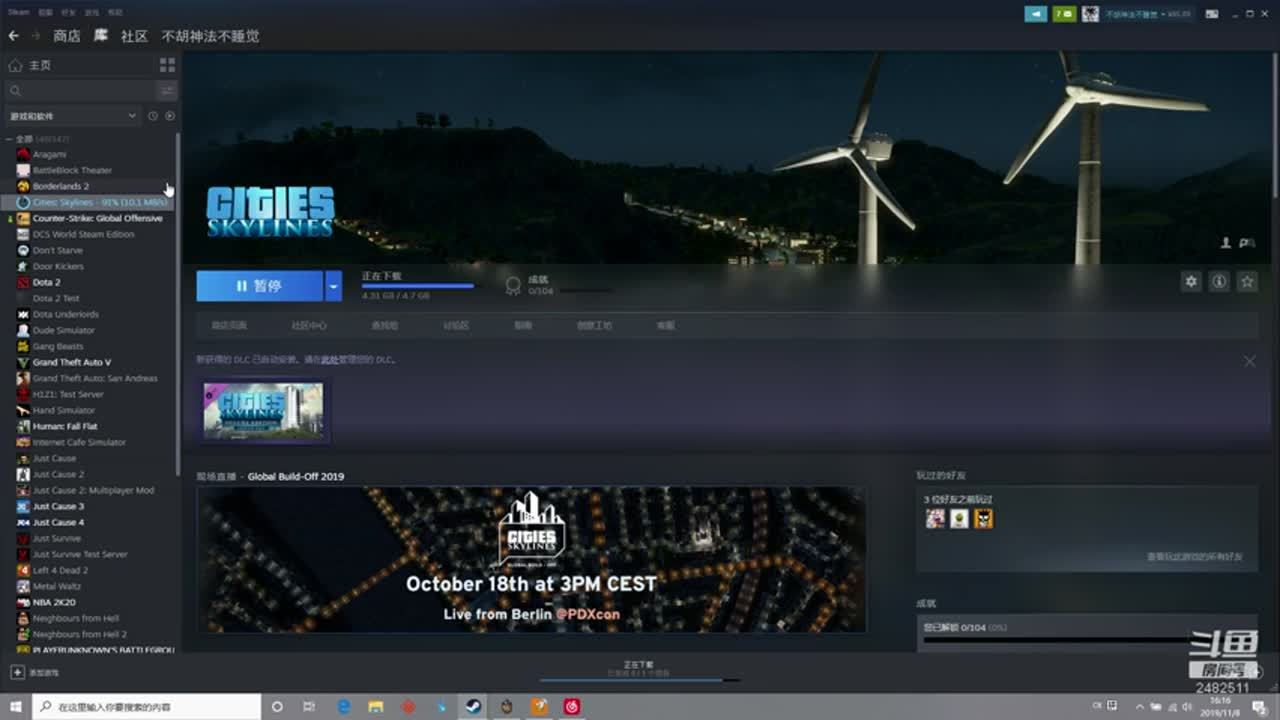The width and height of the screenshot is (1280, 720).
Task: Click the back navigation arrow
Action: coord(13,36)
